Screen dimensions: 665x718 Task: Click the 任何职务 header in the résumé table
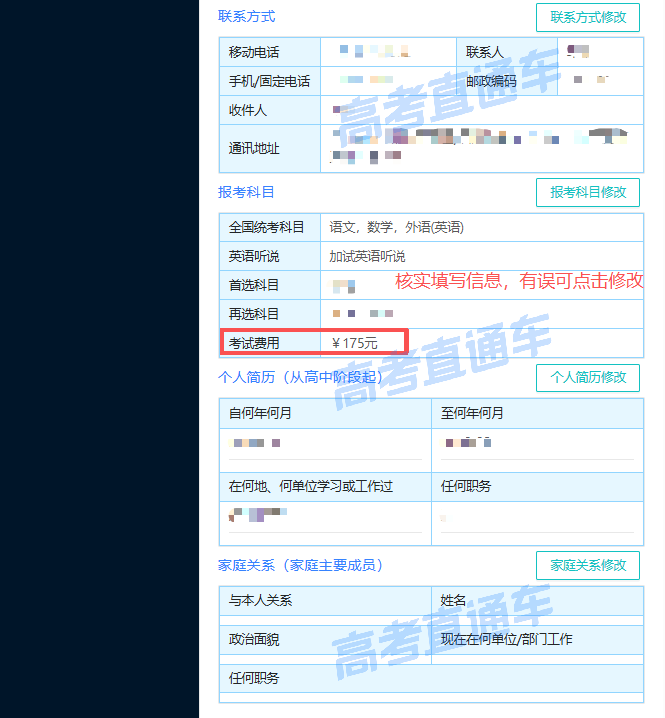pyautogui.click(x=537, y=486)
